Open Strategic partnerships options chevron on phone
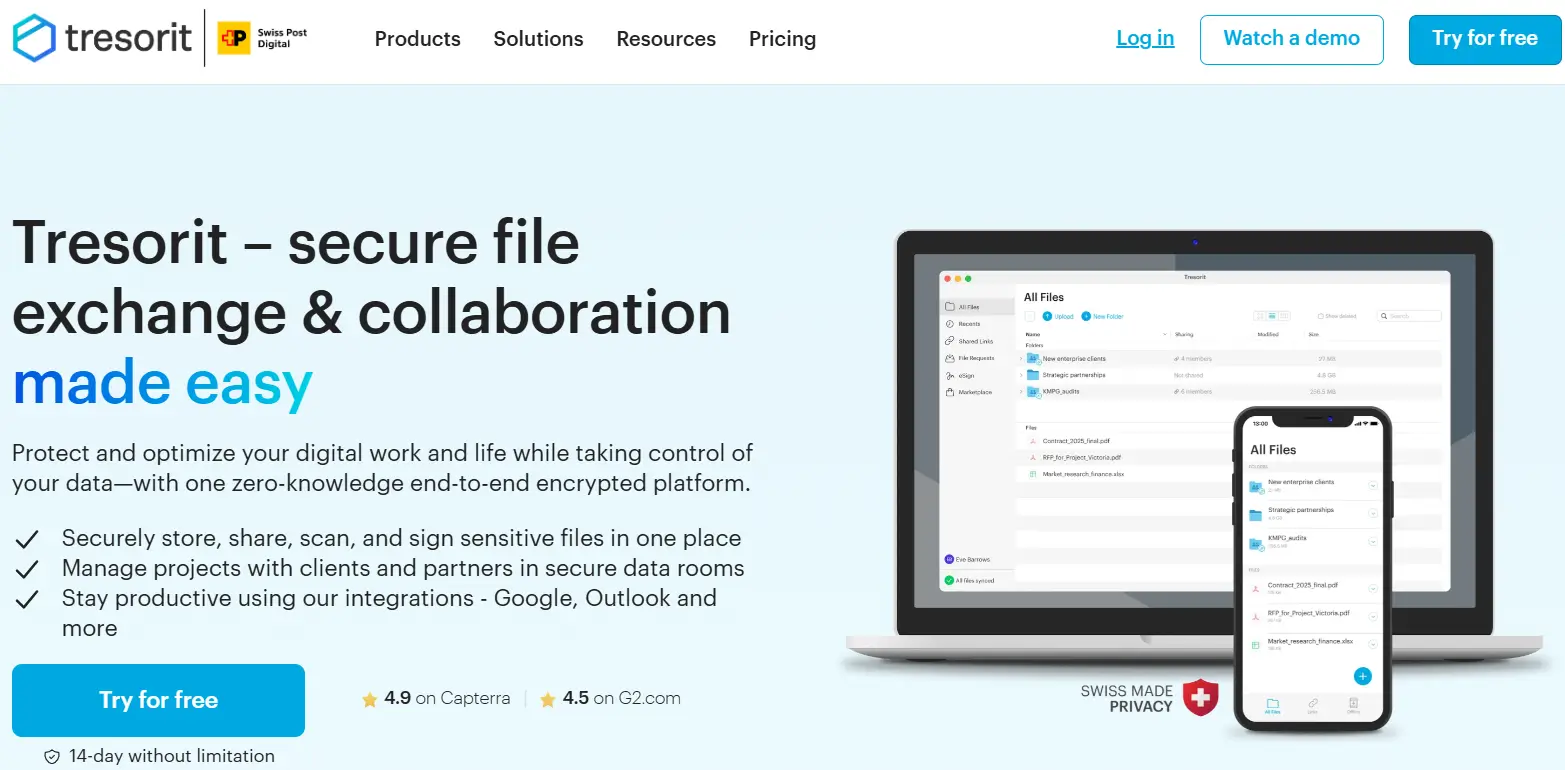This screenshot has height=770, width=1565. [x=1373, y=514]
